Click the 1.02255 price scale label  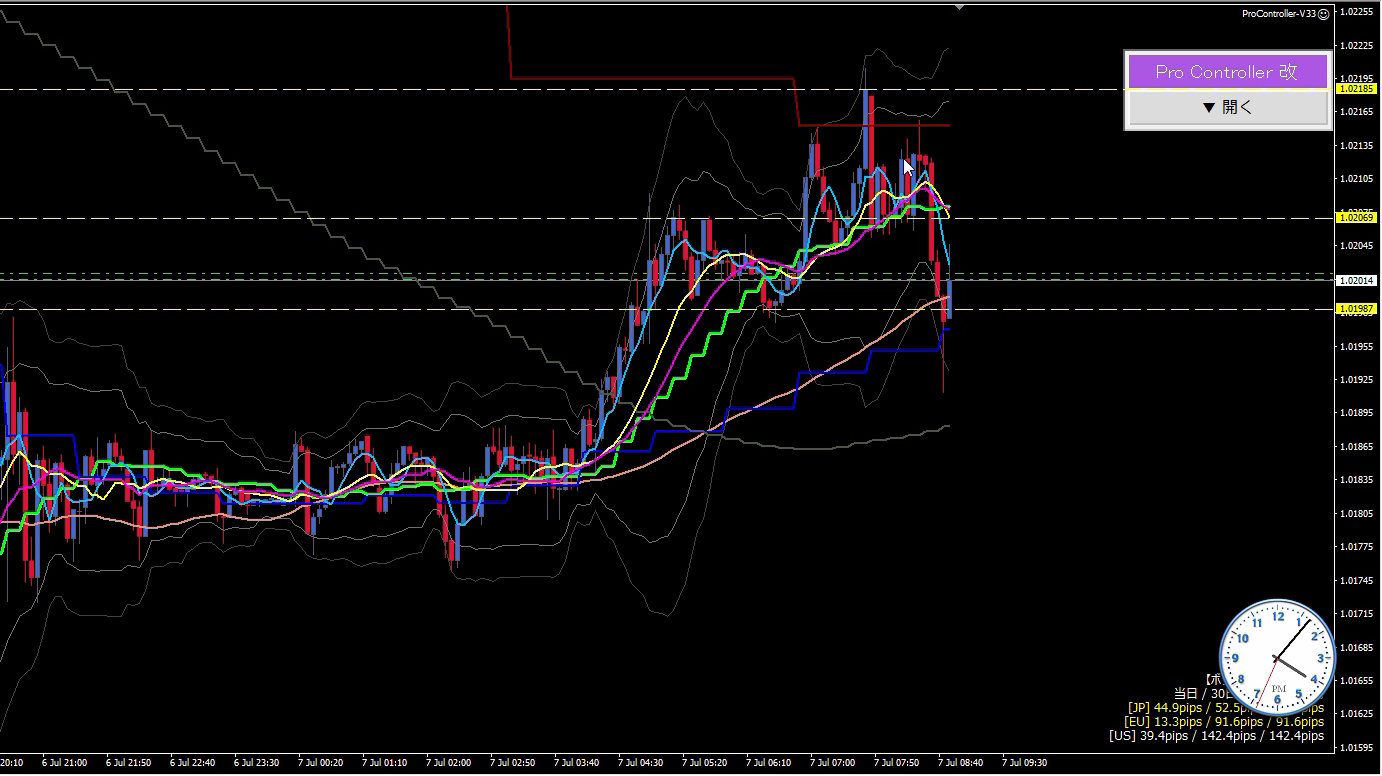1356,12
